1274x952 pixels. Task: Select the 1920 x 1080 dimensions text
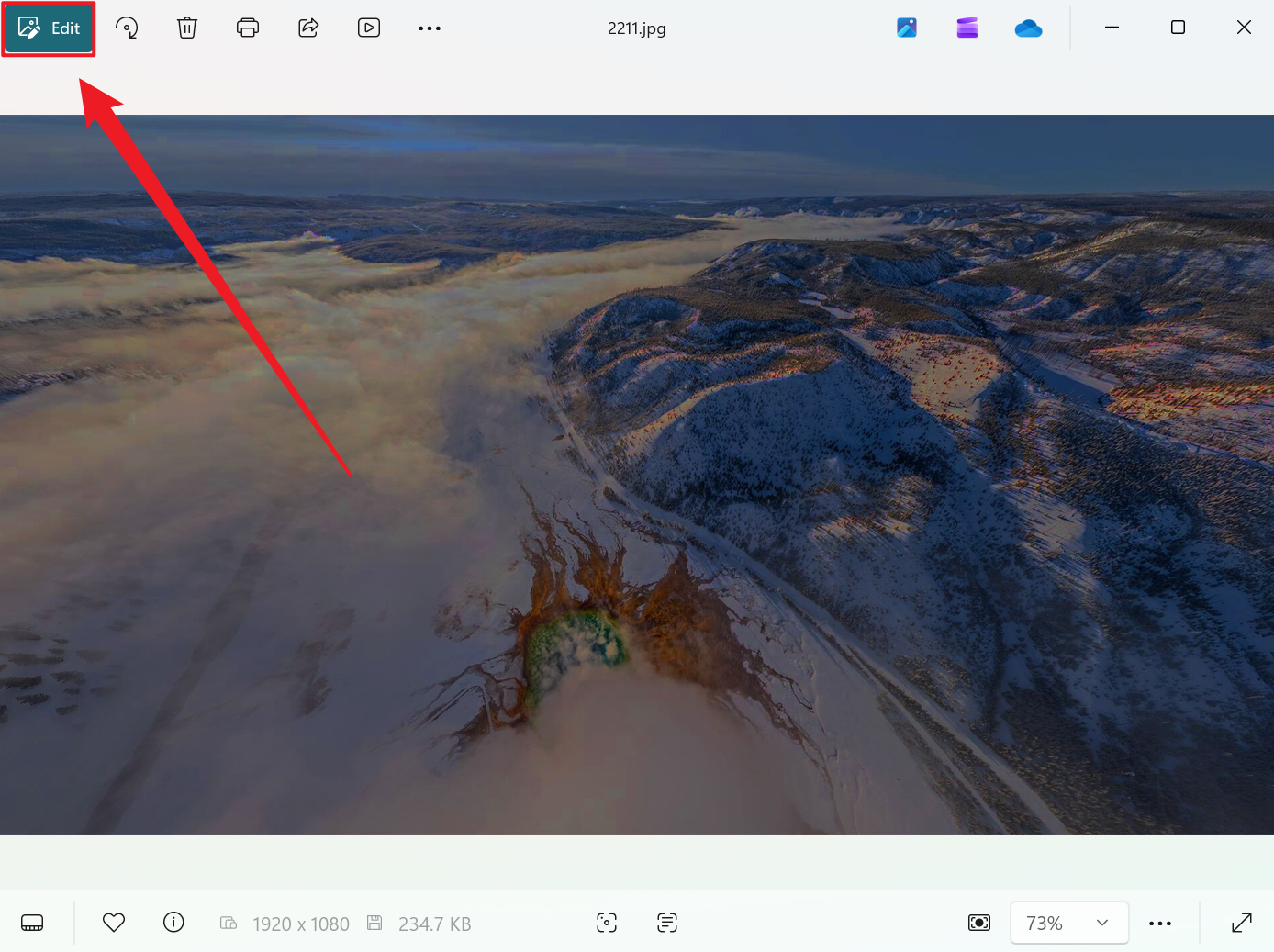301,924
